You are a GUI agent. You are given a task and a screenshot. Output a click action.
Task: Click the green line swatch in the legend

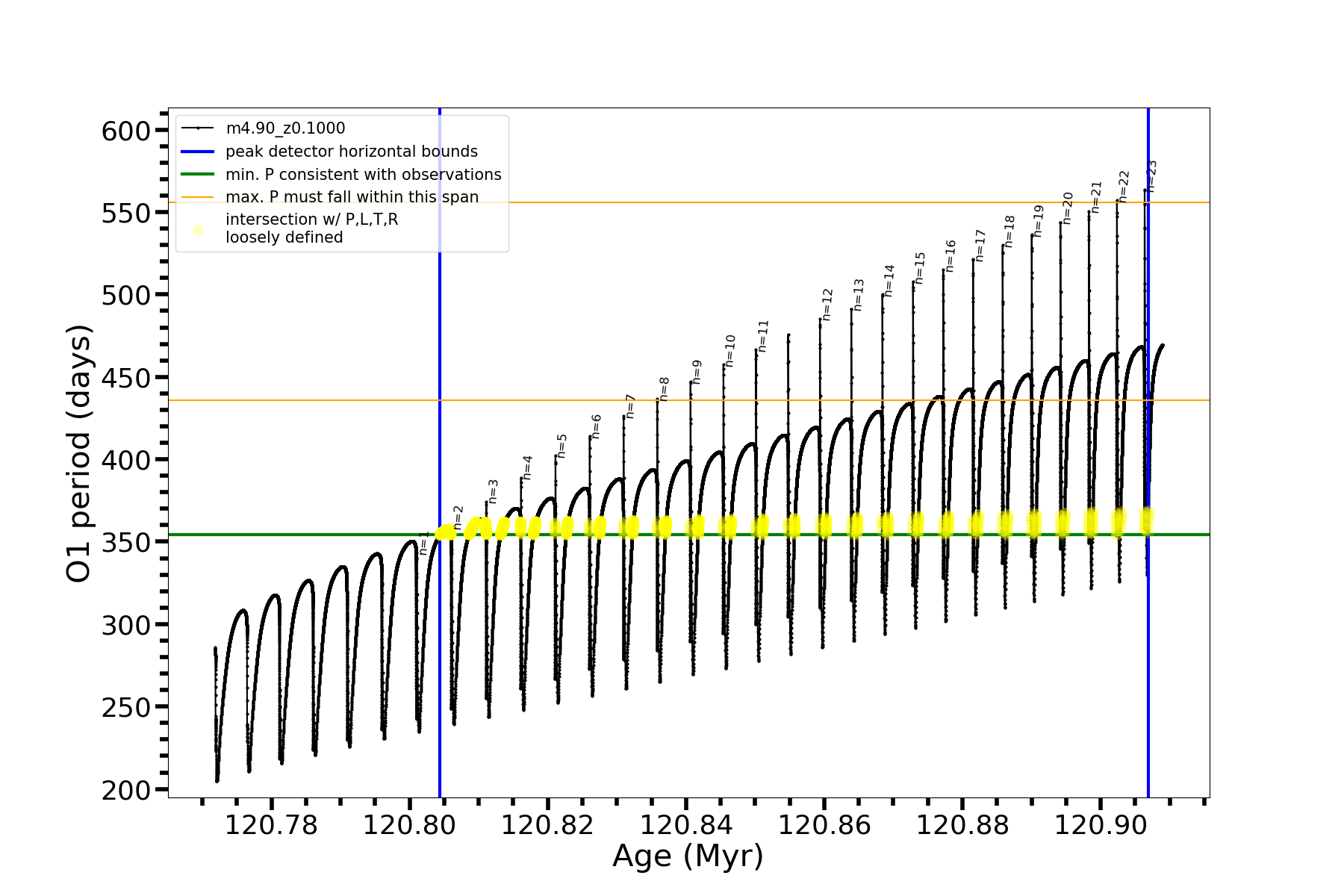198,175
